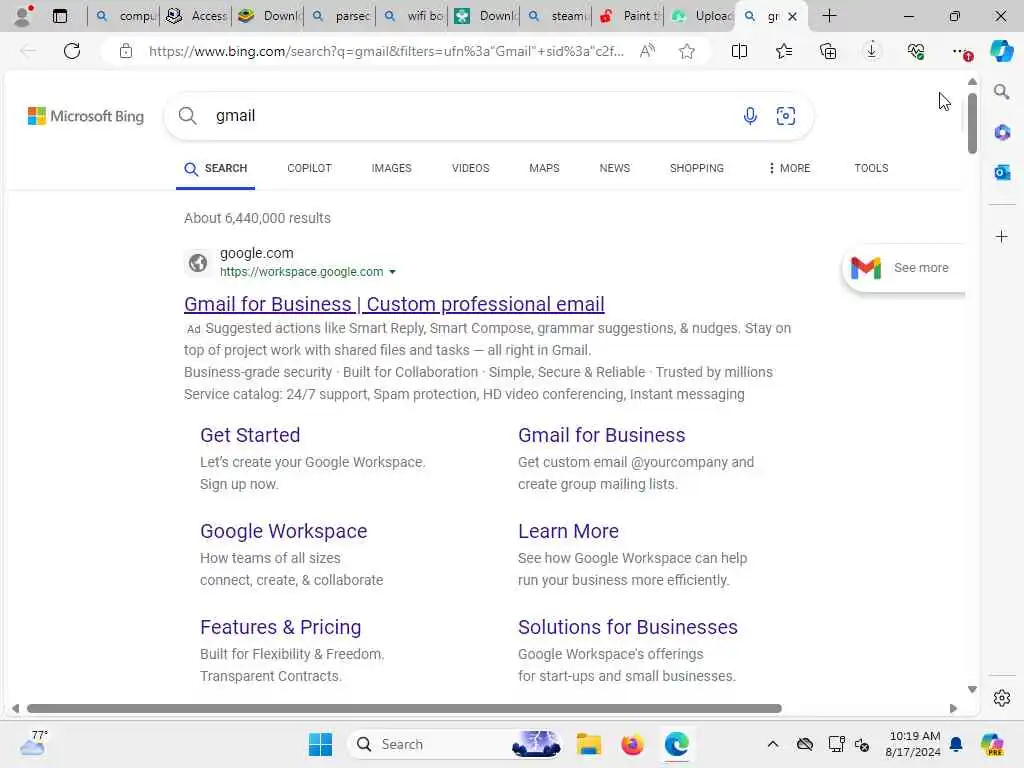Open the tab actions menu icon

pos(59,16)
